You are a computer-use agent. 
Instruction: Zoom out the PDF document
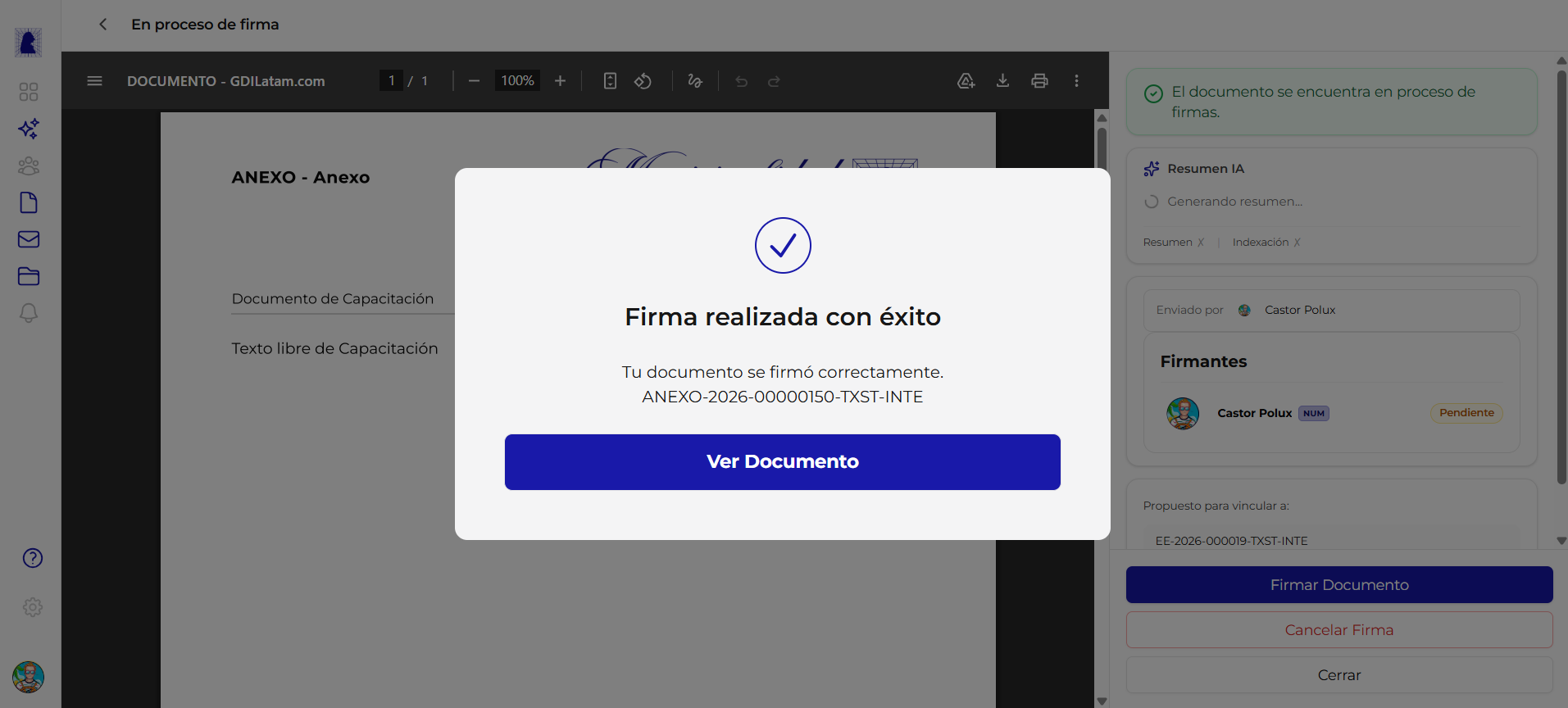coord(474,81)
